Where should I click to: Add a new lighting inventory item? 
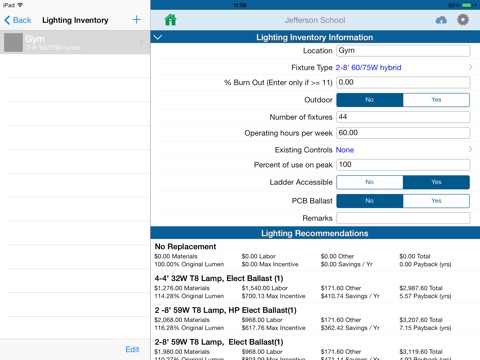pos(136,20)
